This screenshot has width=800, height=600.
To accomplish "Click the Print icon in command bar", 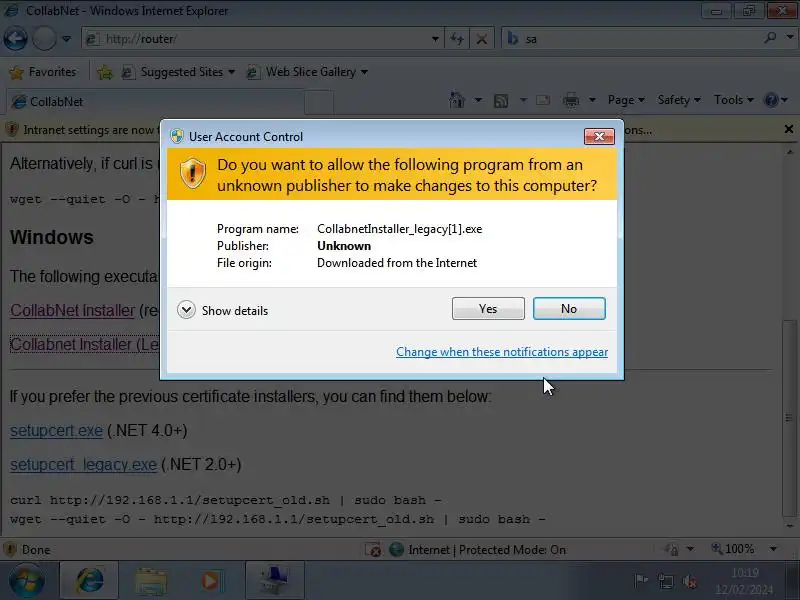I will pyautogui.click(x=571, y=100).
